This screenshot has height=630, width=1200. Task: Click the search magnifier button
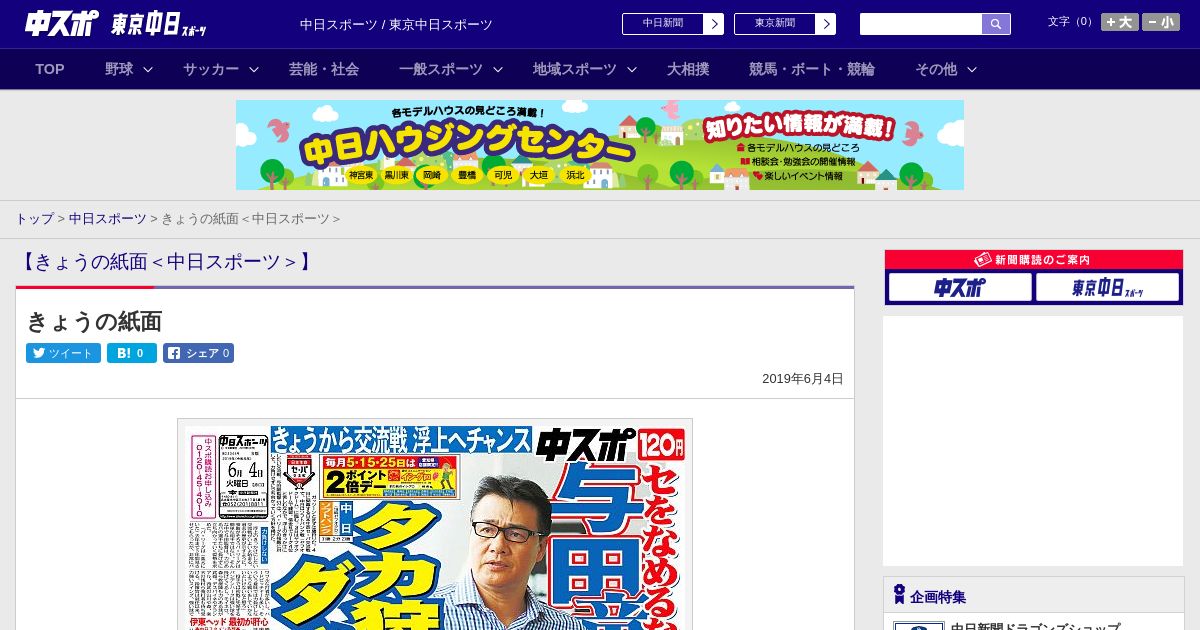pos(996,24)
